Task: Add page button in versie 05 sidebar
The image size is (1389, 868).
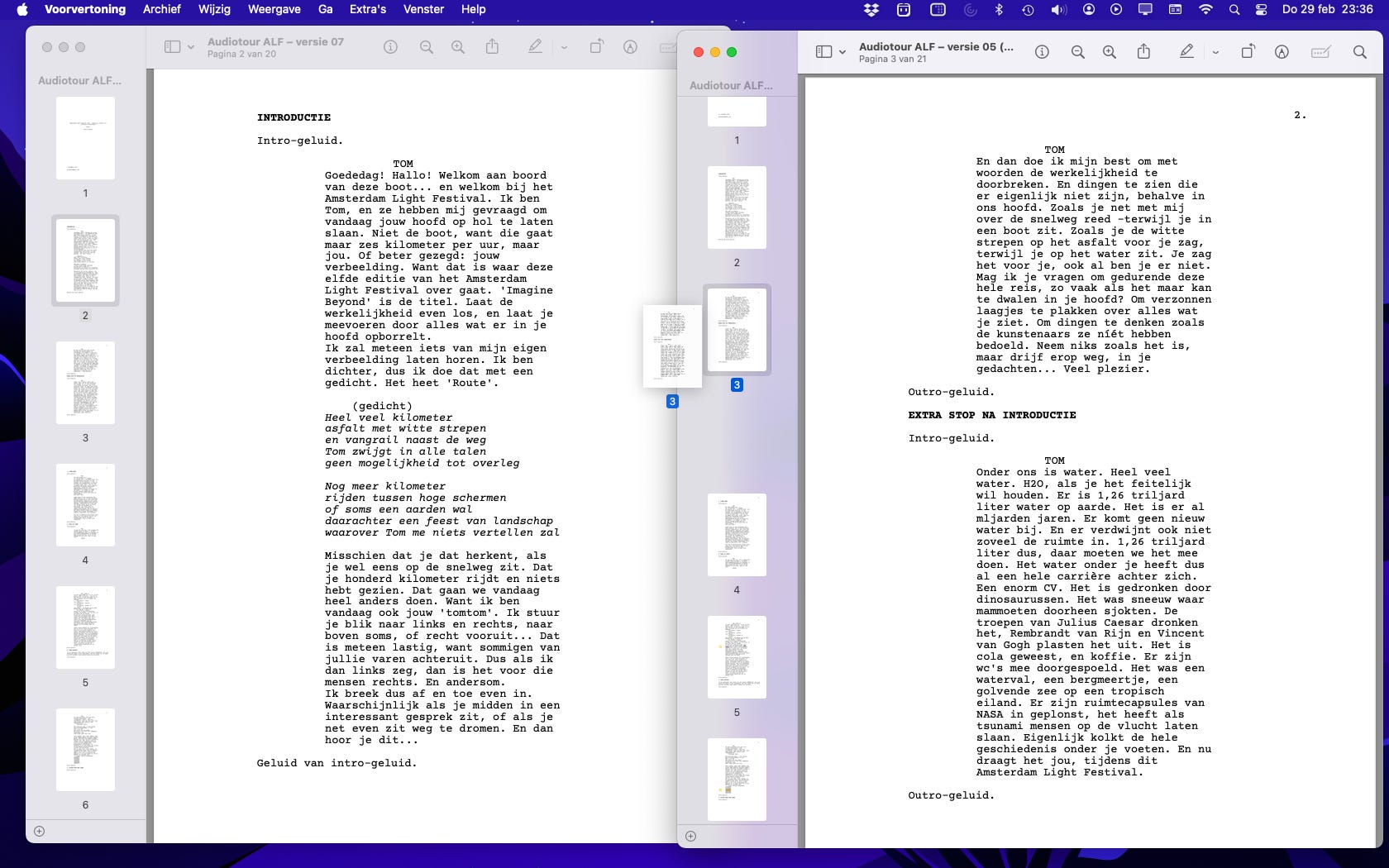Action: 690,836
